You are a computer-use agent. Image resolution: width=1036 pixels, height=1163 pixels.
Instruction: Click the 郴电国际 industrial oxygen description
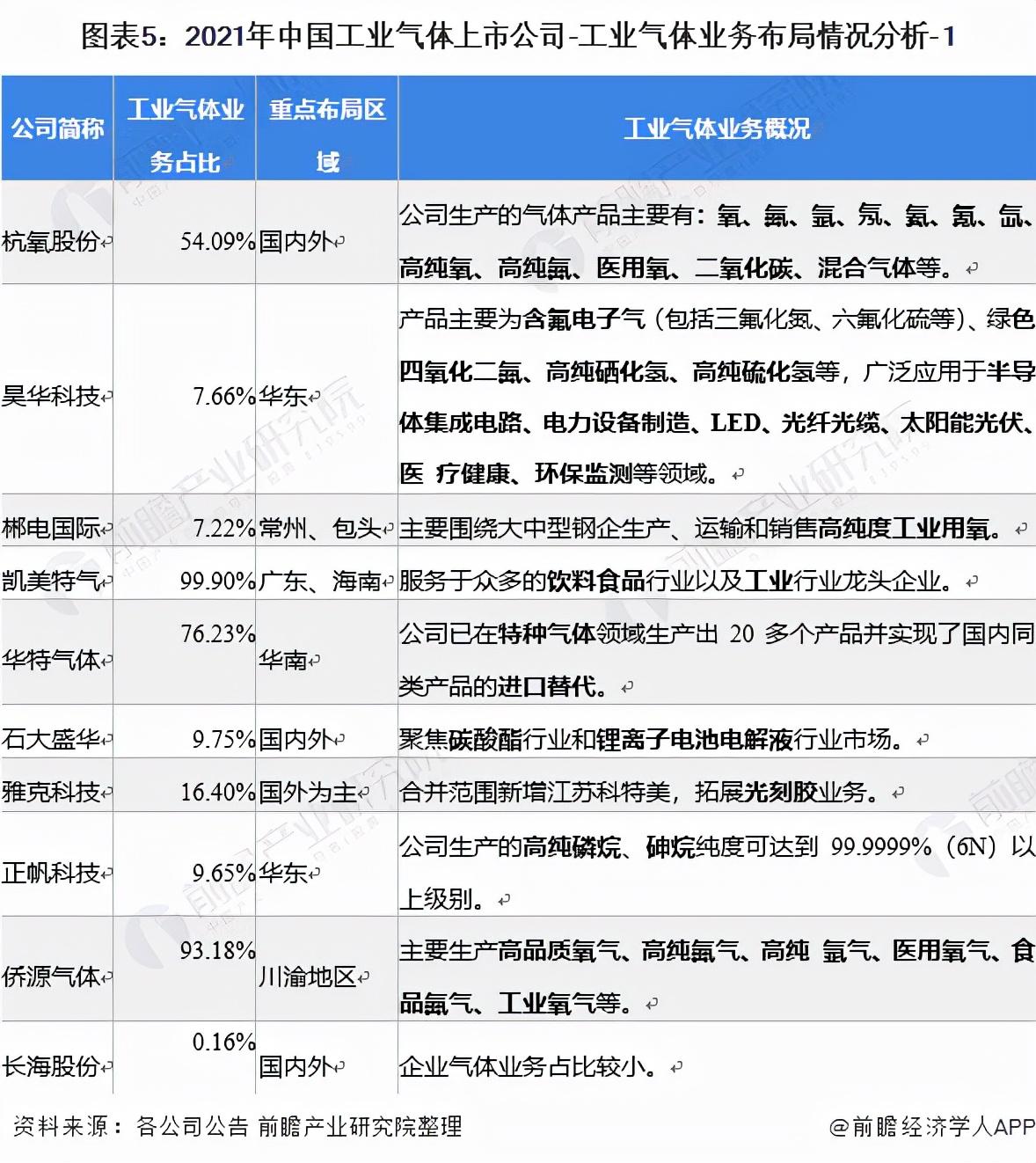click(701, 528)
